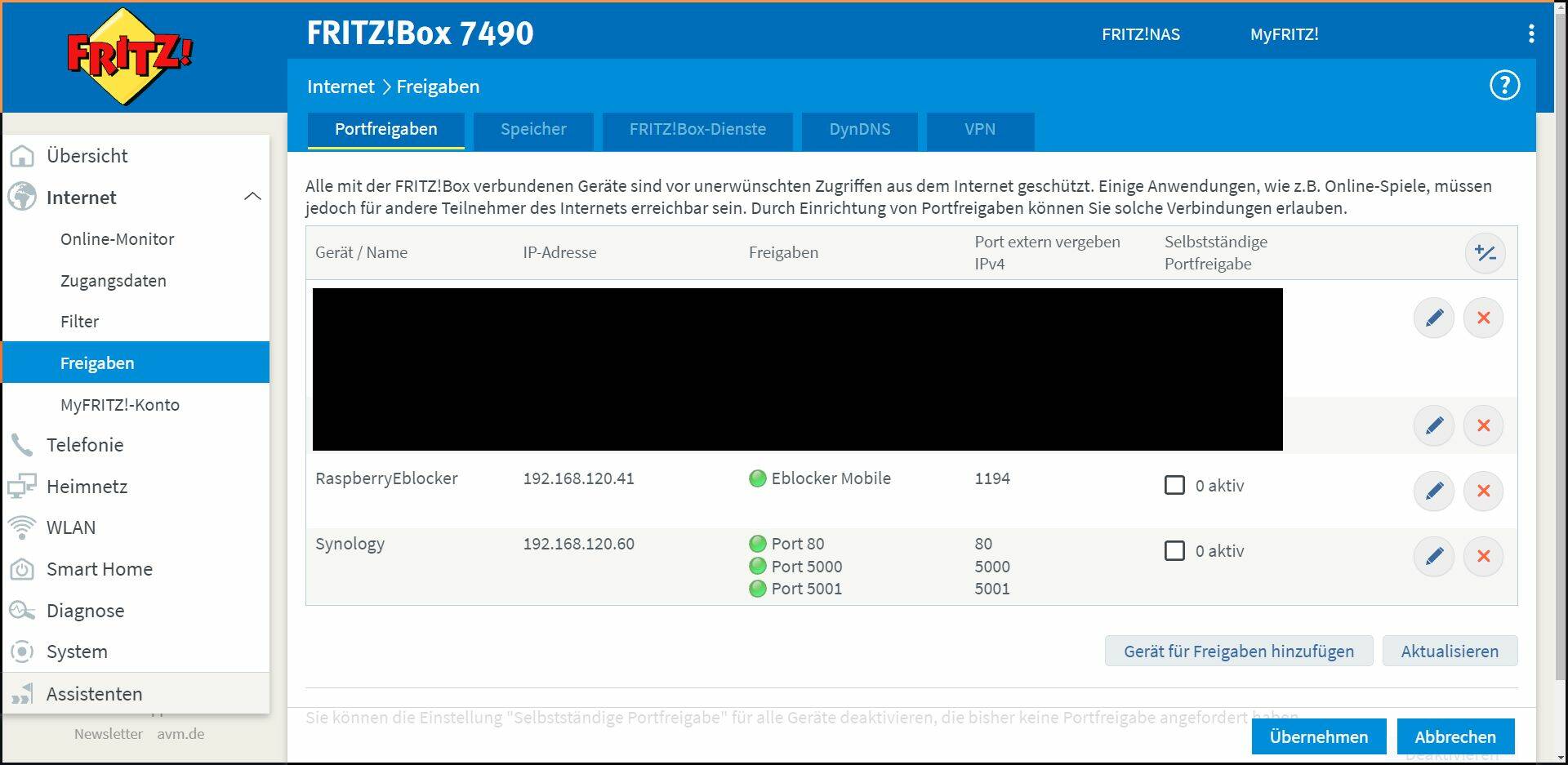1568x765 pixels.
Task: Click the Übersicht house icon
Action: (x=22, y=155)
